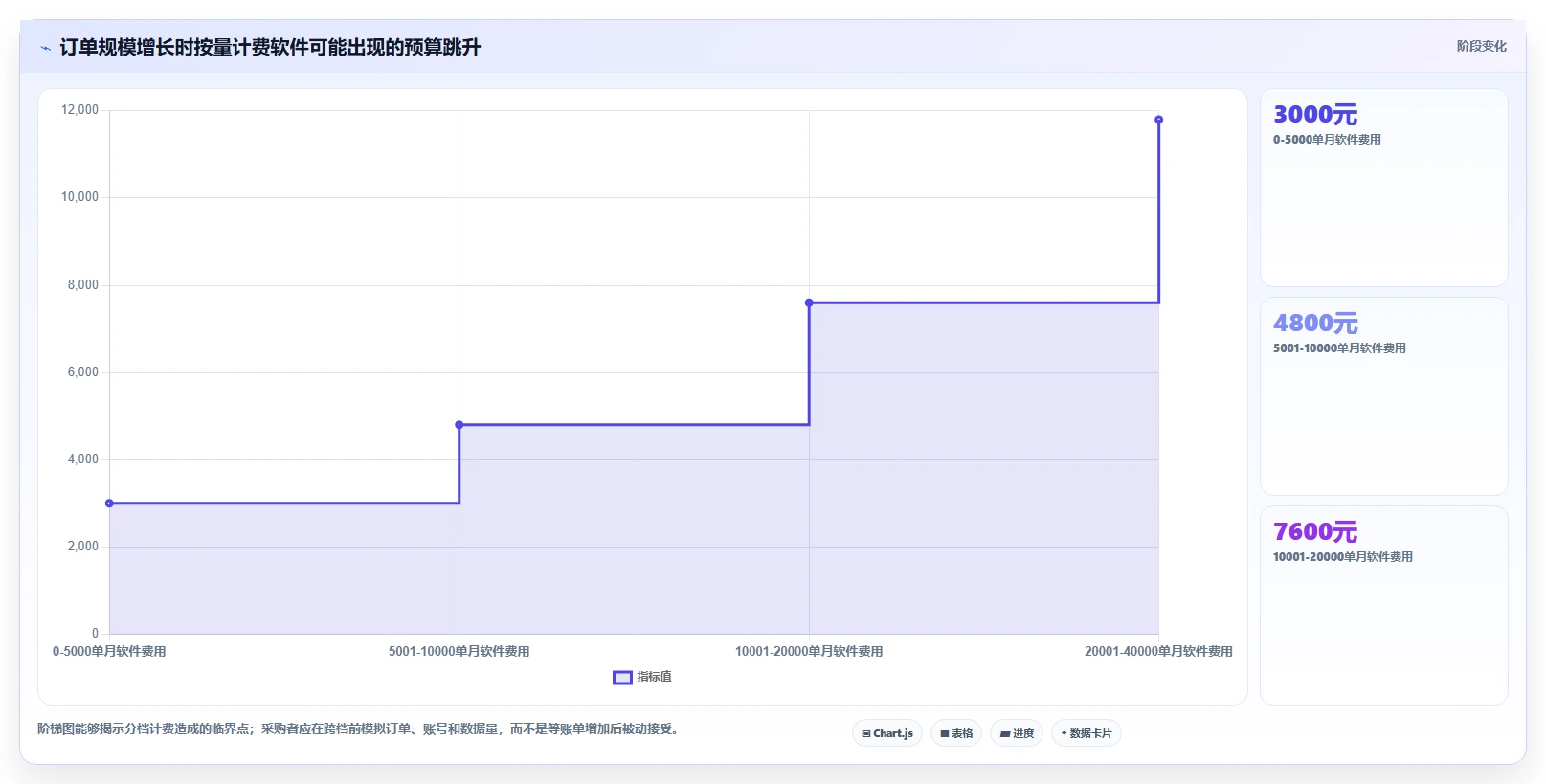
Task: Click the x-axis label 10001-20000单月软件费用
Action: pos(809,652)
